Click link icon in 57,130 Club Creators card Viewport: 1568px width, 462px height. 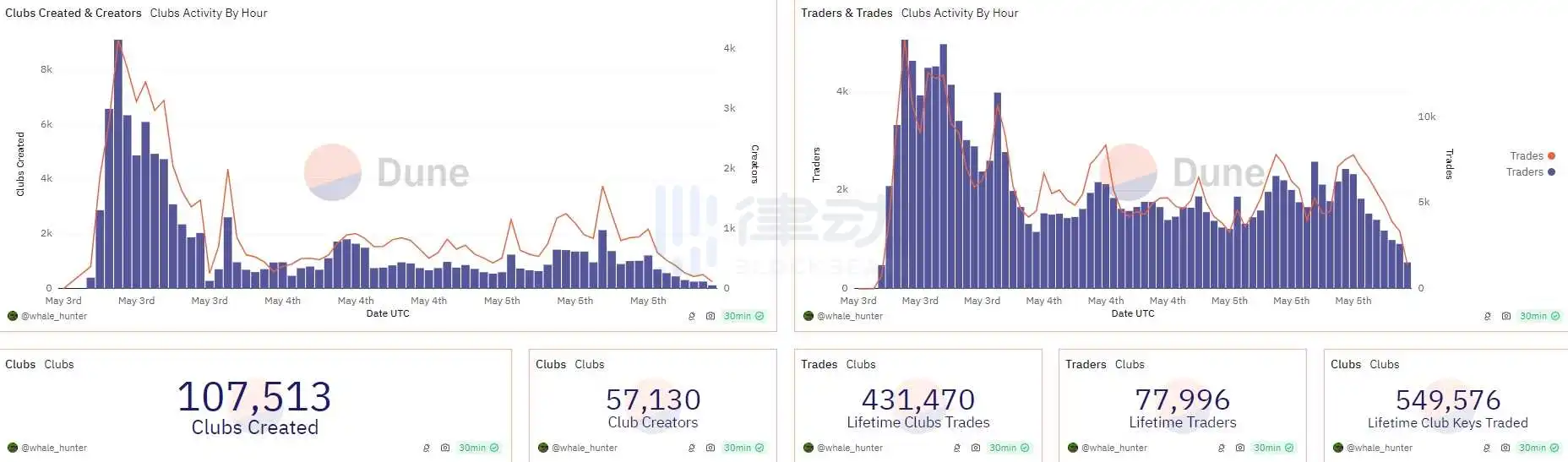(x=692, y=448)
